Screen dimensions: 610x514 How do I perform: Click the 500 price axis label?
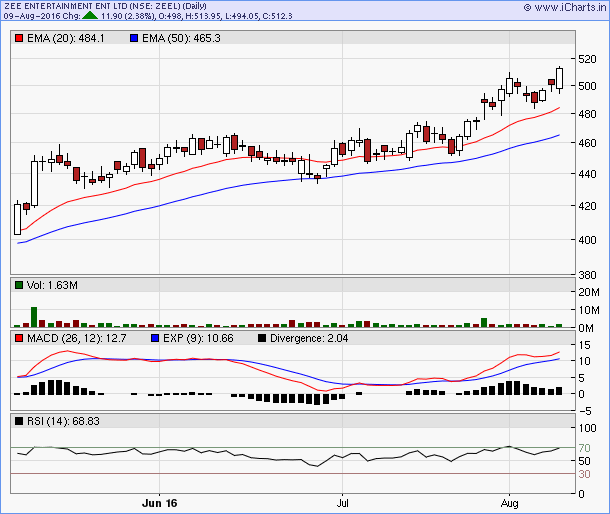click(587, 86)
